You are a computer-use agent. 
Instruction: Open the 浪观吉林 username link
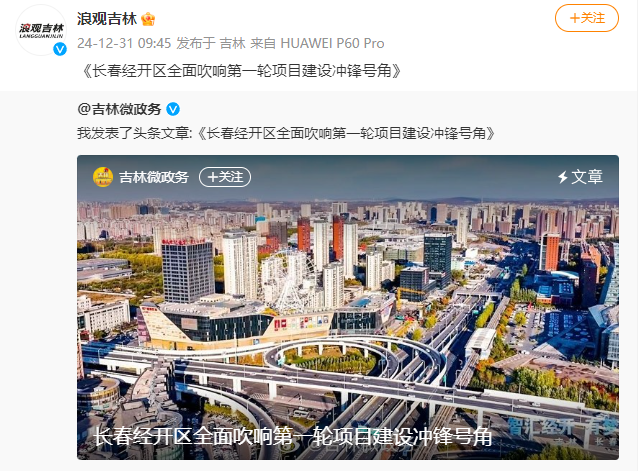click(x=107, y=19)
